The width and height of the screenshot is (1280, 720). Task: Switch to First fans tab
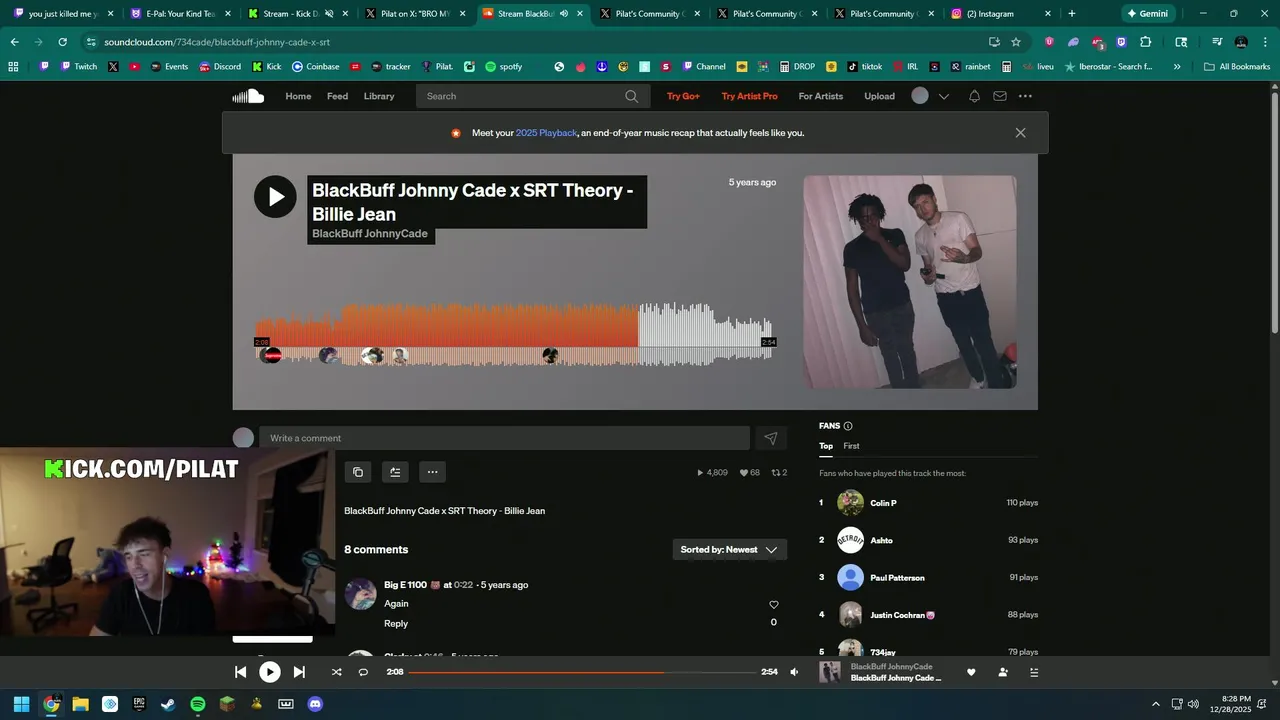[x=851, y=446]
